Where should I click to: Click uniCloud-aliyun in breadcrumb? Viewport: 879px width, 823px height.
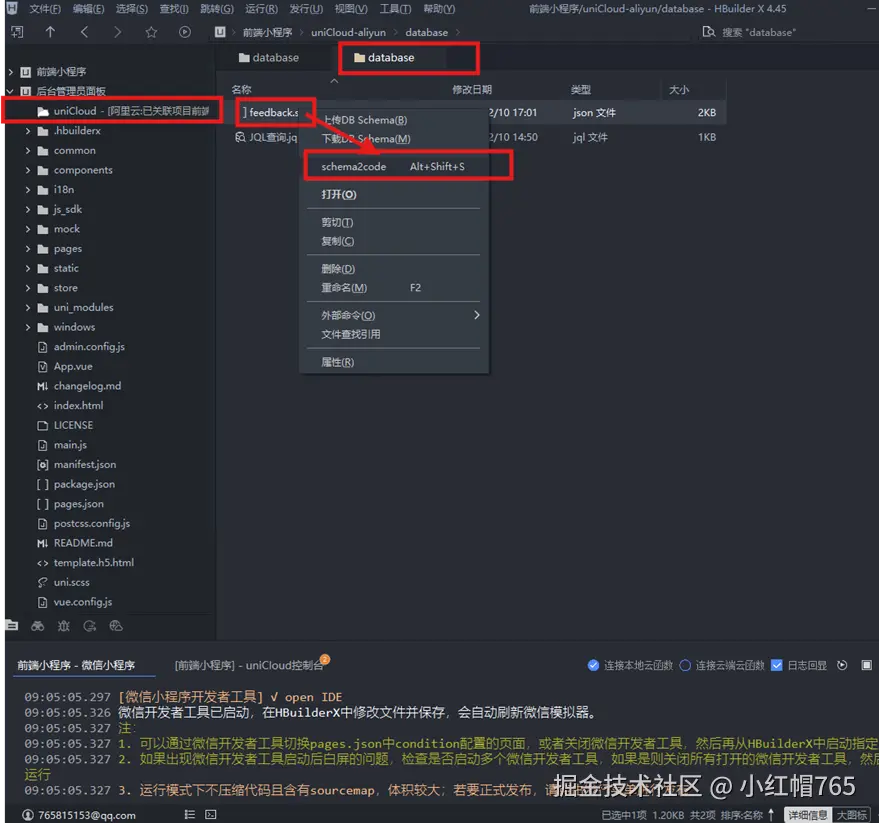click(348, 33)
